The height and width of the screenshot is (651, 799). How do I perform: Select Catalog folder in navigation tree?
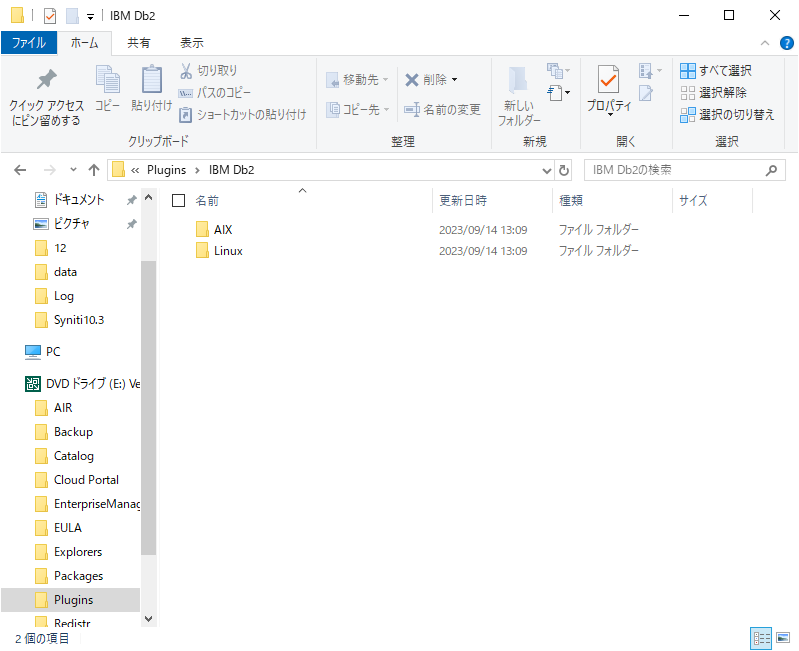(73, 456)
